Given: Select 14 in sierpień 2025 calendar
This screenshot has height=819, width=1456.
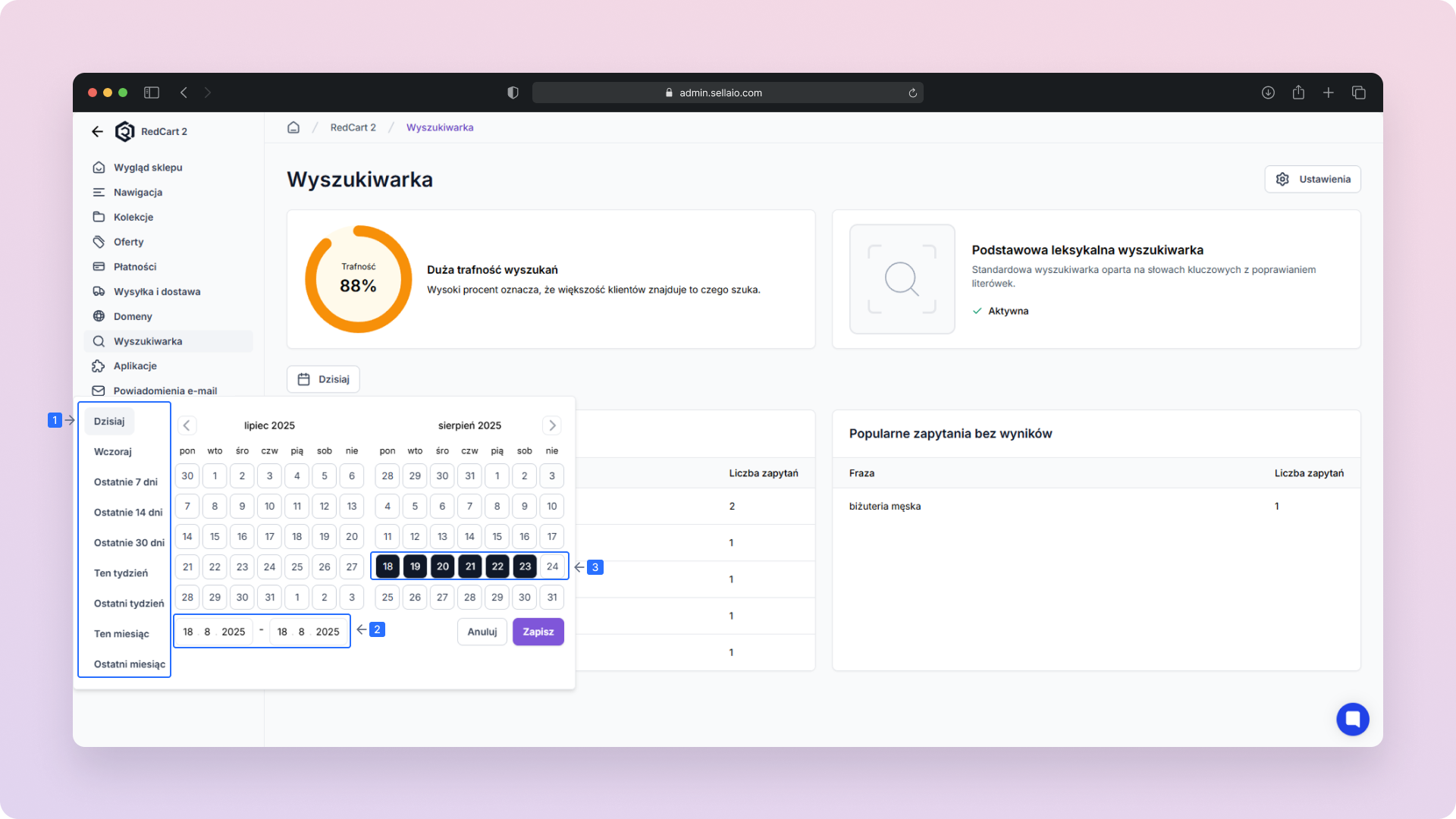Looking at the screenshot, I should click(469, 537).
